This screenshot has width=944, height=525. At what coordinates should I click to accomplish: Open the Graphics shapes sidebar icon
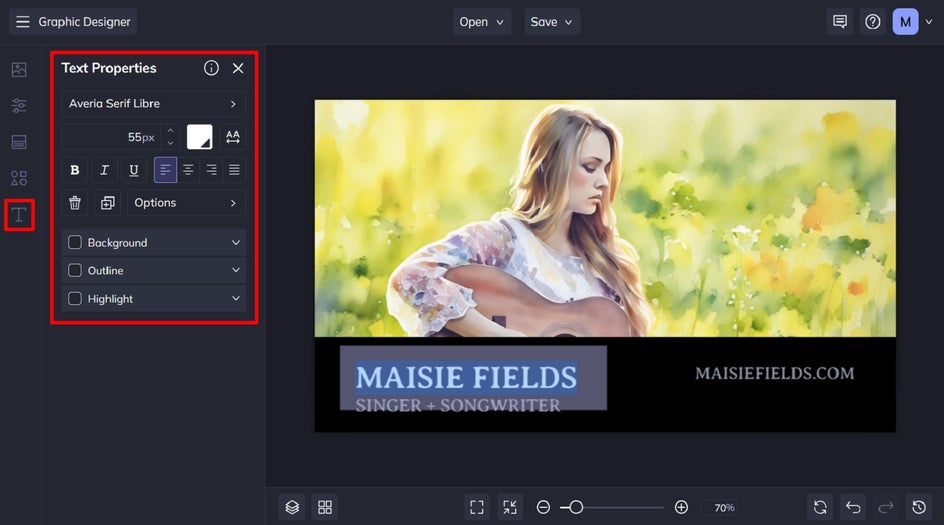19,178
